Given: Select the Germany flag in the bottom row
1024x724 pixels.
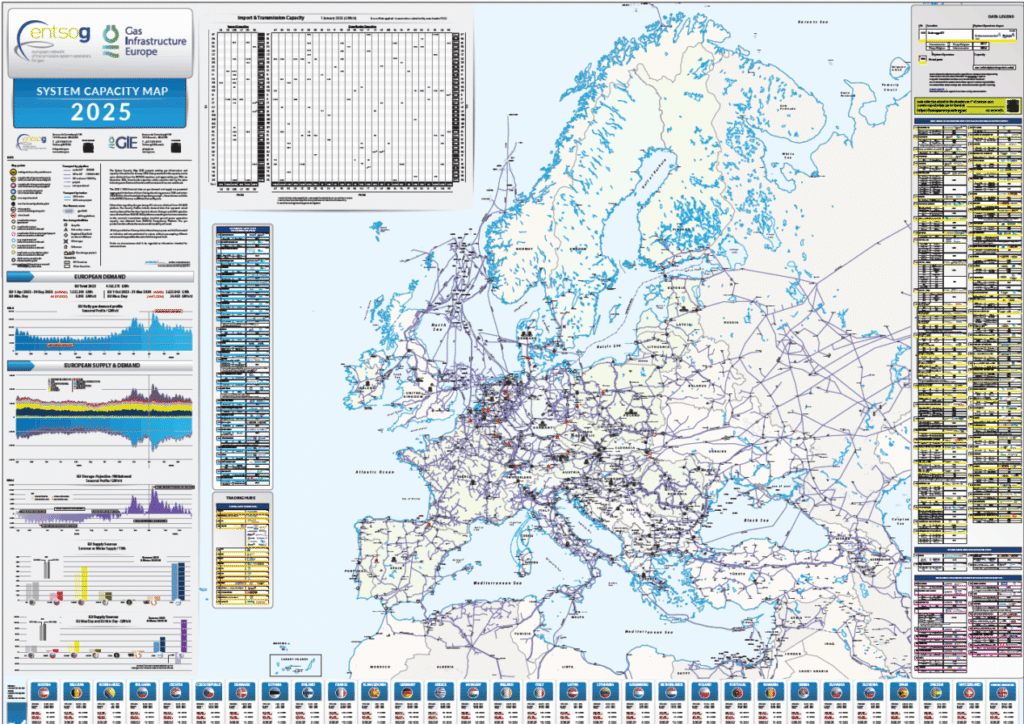Looking at the screenshot, I should (408, 692).
